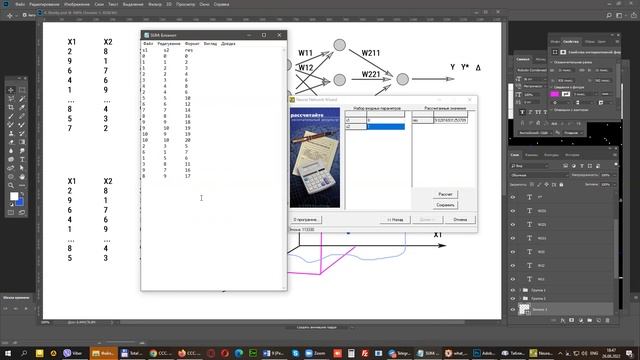Delete the selected layer with trash icon

[x=607, y=320]
